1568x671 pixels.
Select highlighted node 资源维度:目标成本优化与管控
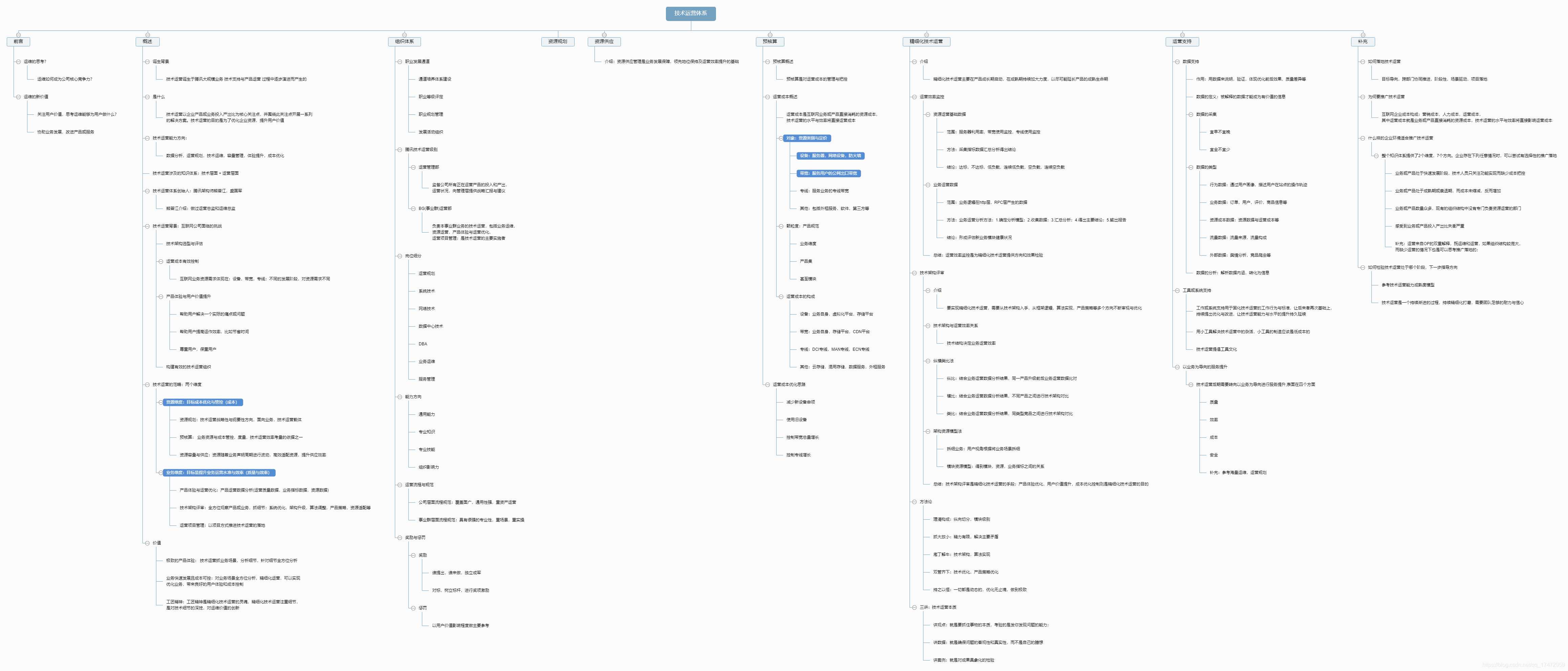click(x=203, y=403)
